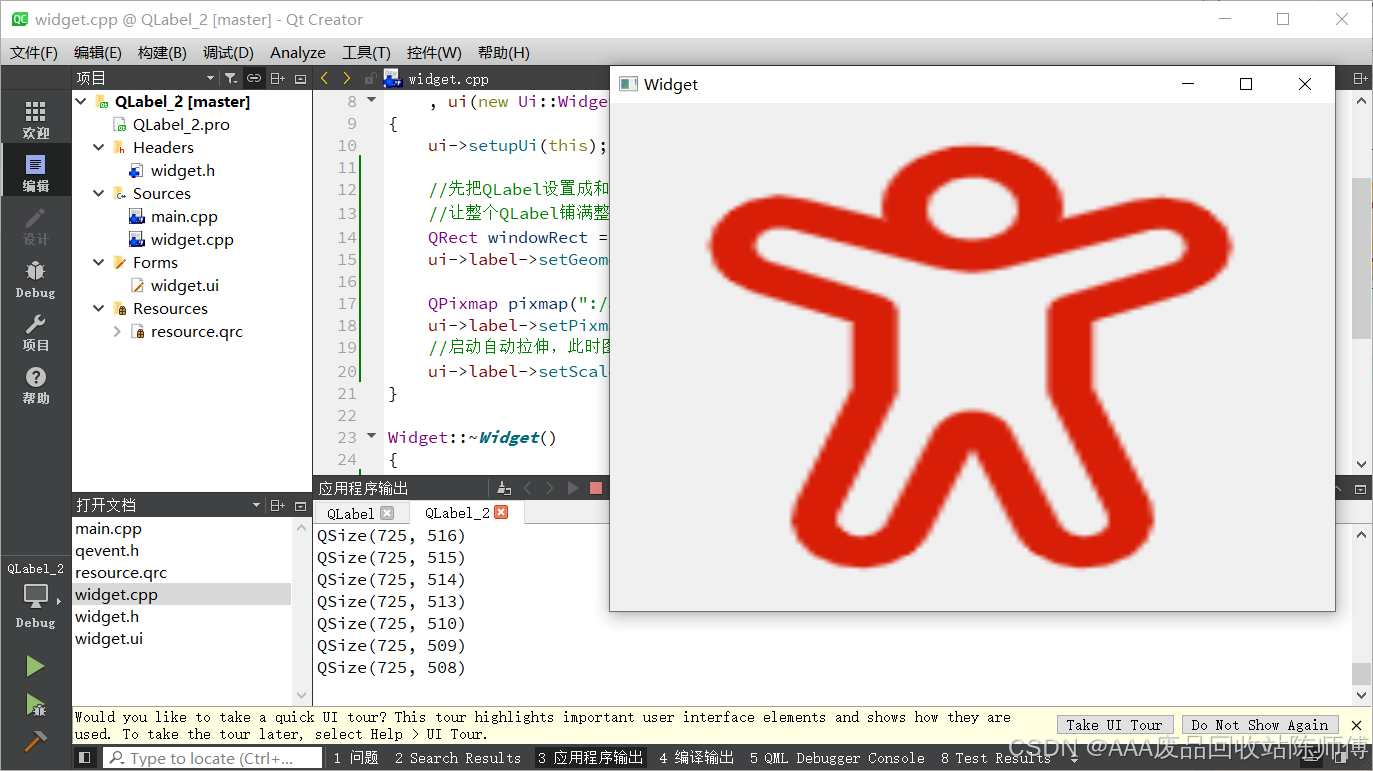This screenshot has width=1373, height=771.
Task: Build the project with the hammer icon
Action: tap(35, 741)
